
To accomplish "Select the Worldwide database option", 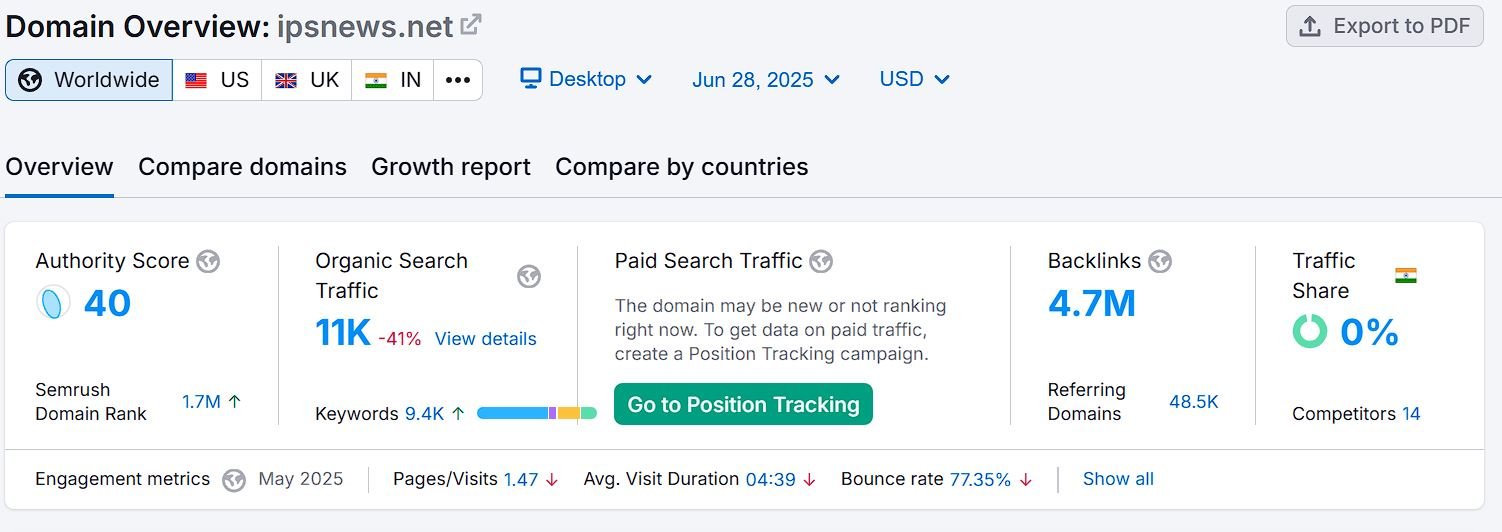I will [x=89, y=80].
